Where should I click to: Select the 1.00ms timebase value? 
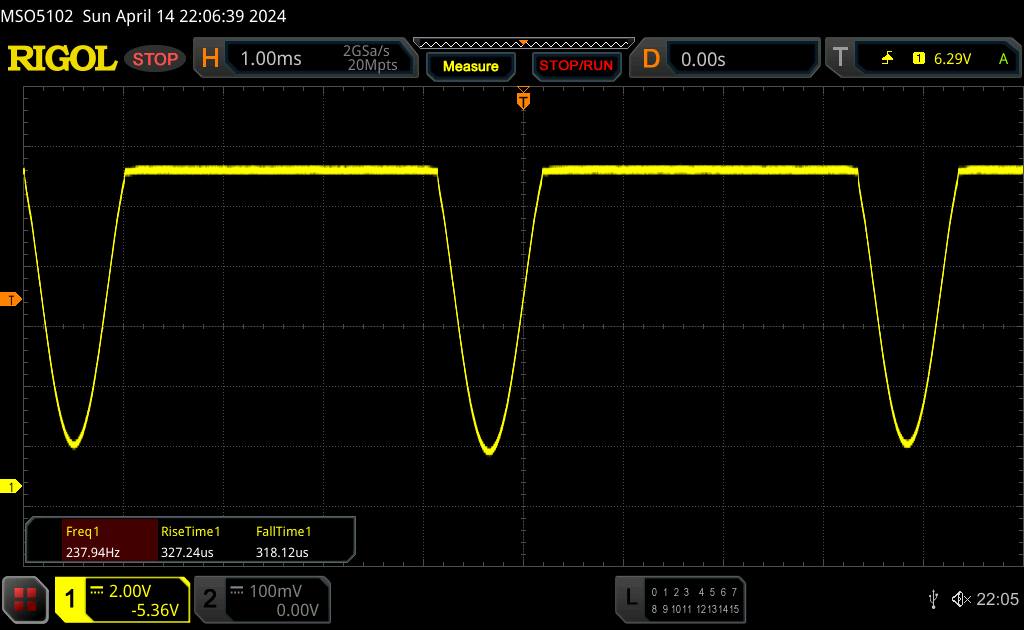point(271,59)
